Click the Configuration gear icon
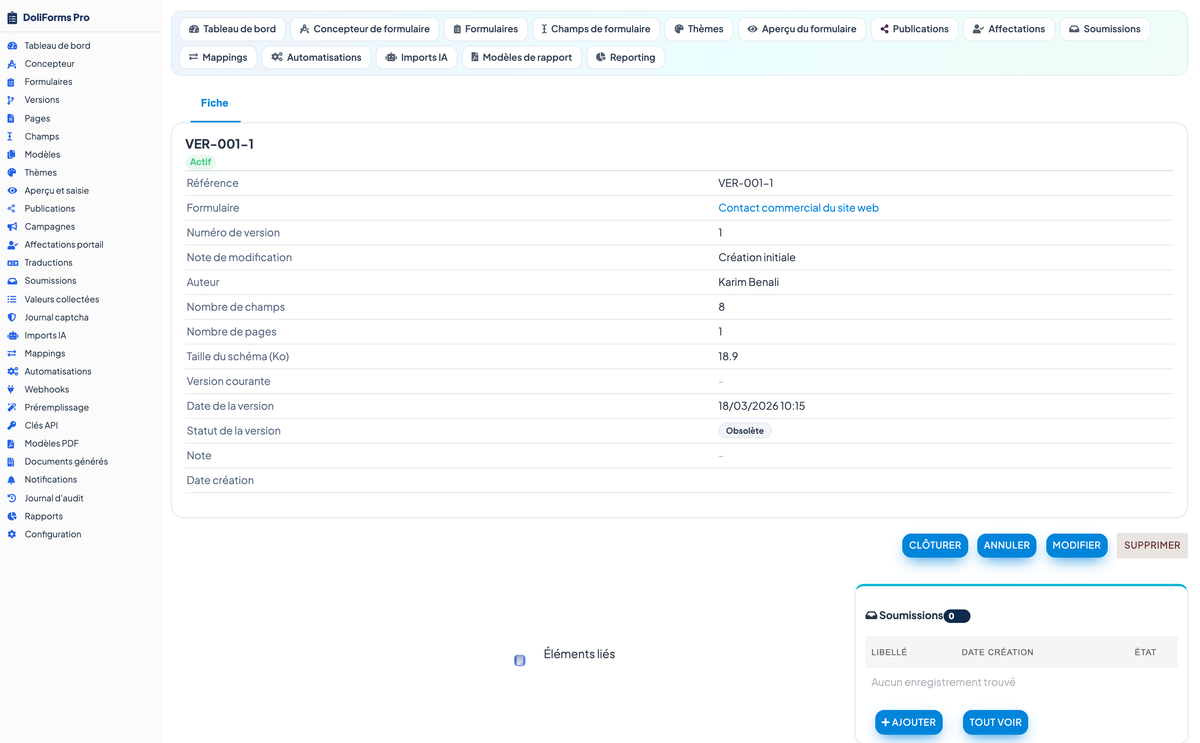This screenshot has height=743, width=1200. click(12, 534)
